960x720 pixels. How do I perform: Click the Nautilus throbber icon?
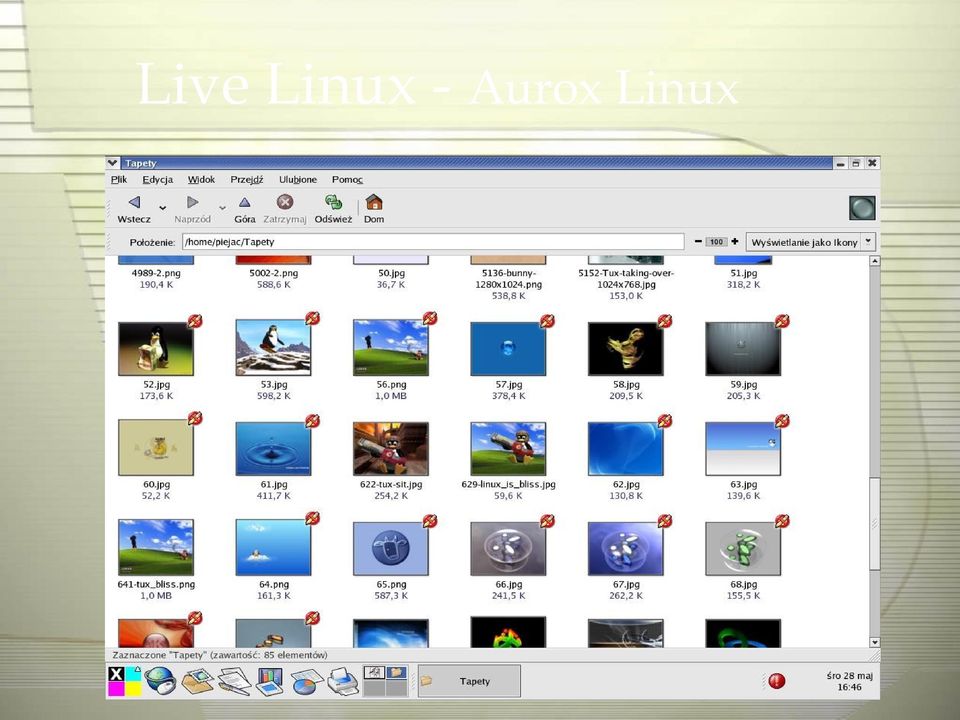pyautogui.click(x=862, y=208)
